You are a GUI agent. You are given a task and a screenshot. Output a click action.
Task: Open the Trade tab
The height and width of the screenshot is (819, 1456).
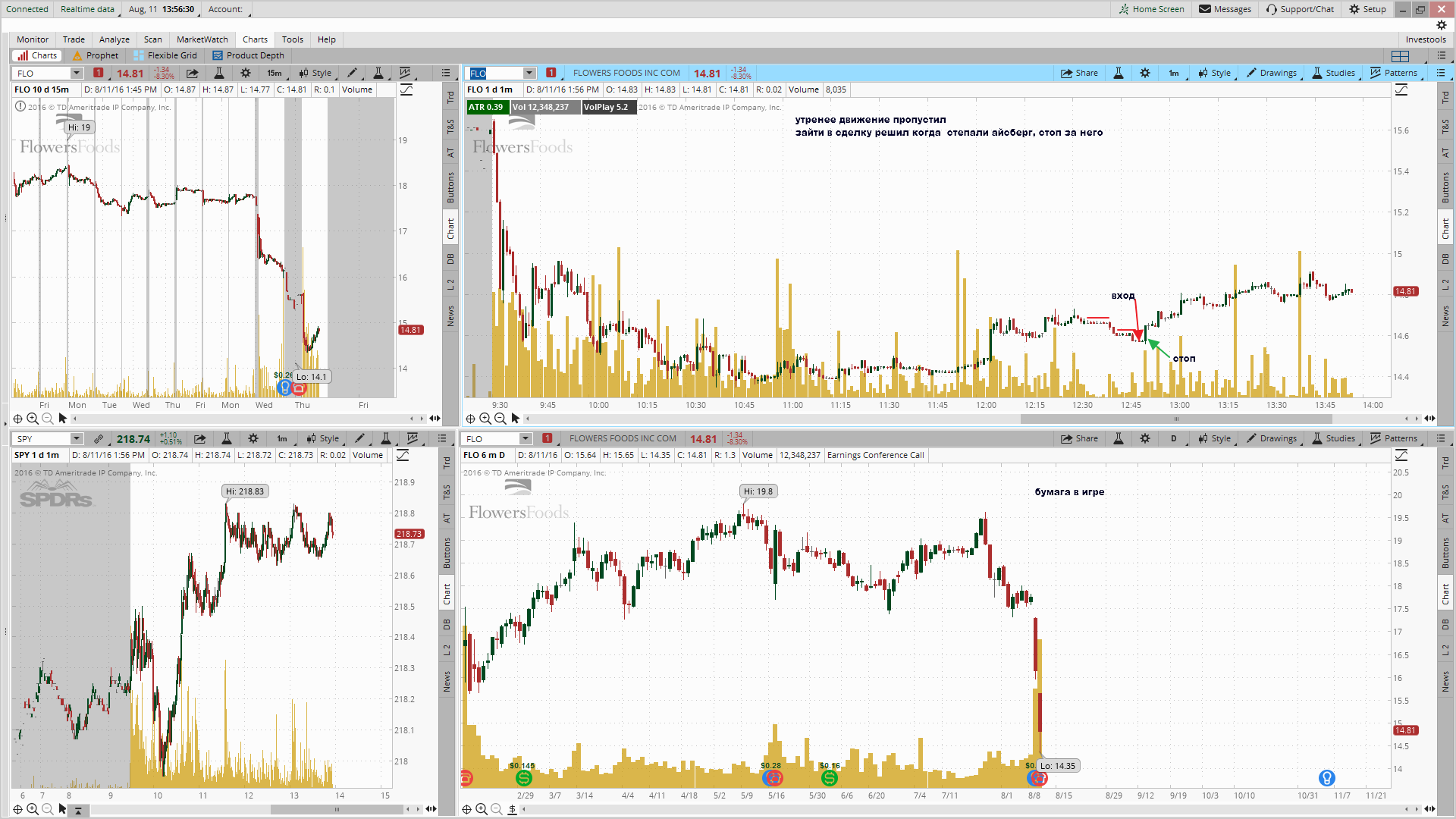[x=74, y=39]
